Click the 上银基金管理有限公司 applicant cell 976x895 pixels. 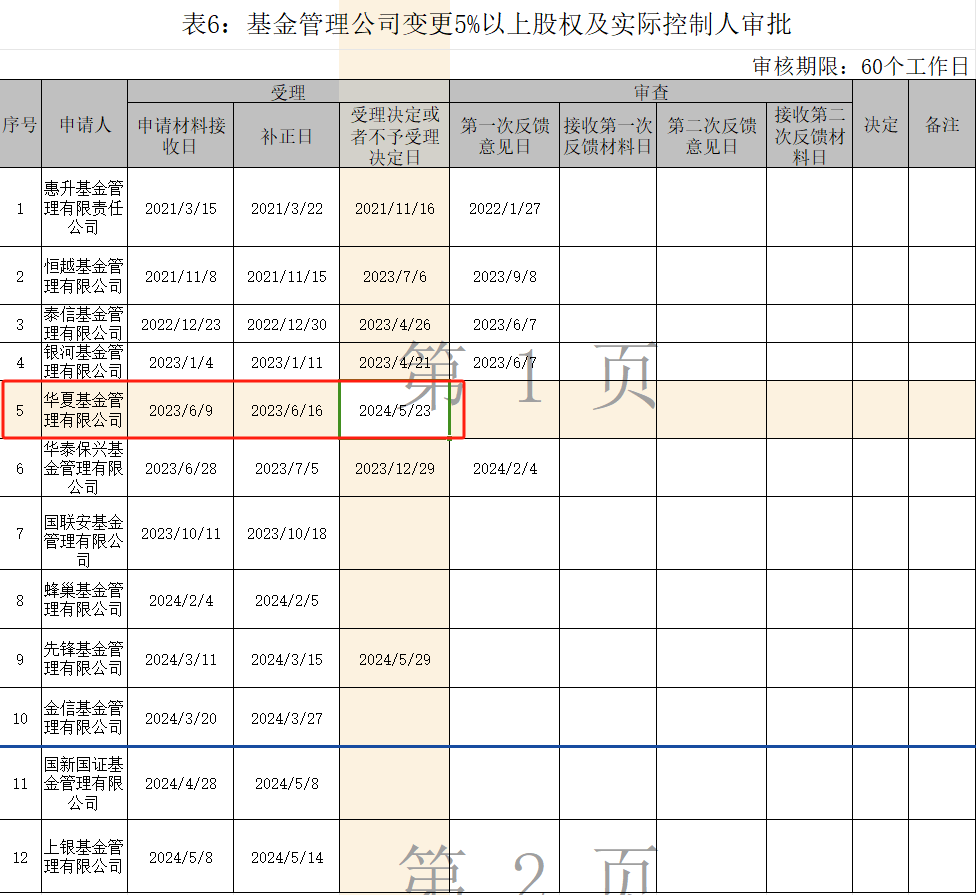(85, 857)
